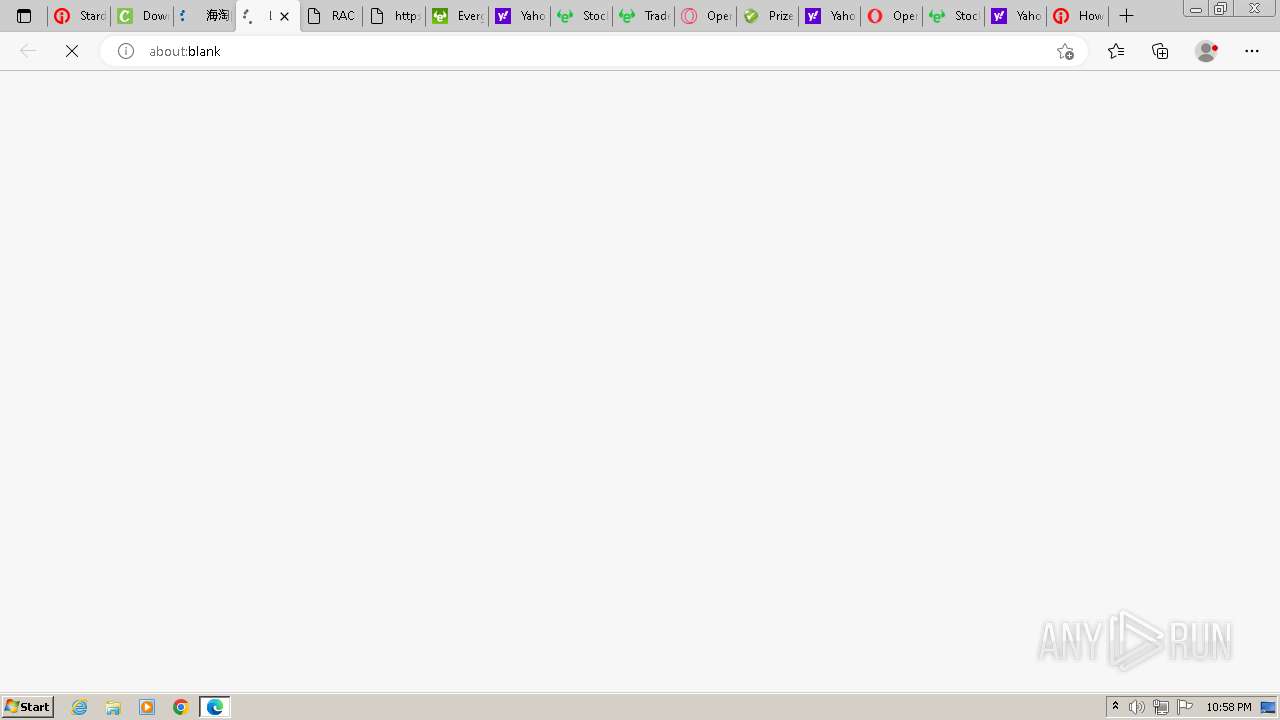Switch to the 'RAC' tab
This screenshot has width=1280, height=720.
coord(331,16)
